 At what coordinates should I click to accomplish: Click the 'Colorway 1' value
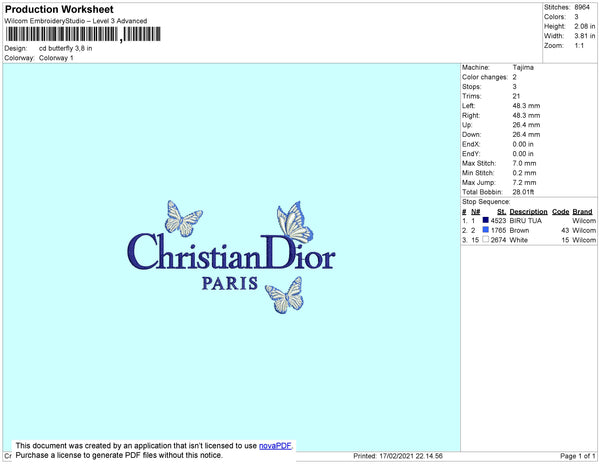click(x=56, y=58)
